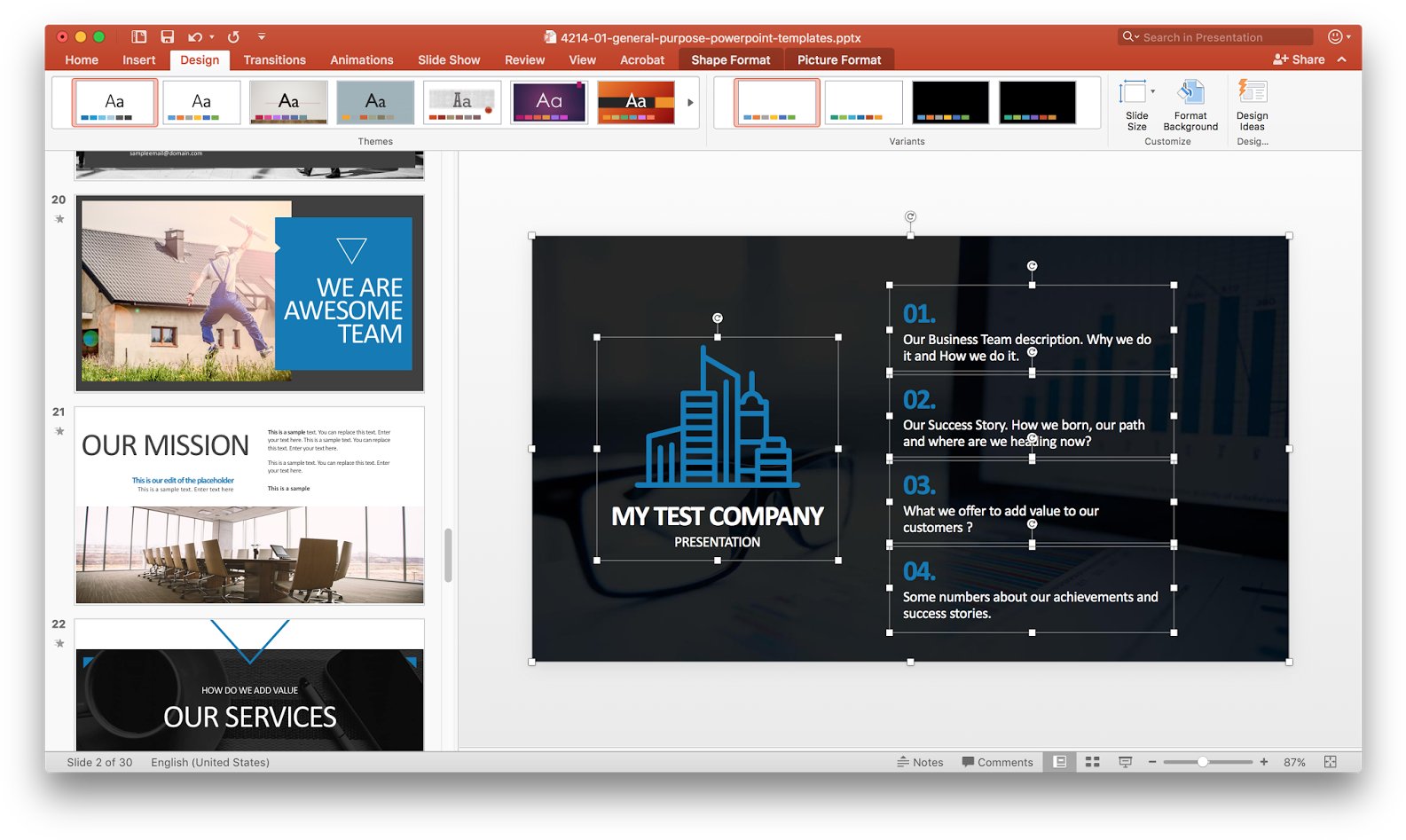Switch to Normal view button
1406x840 pixels.
coord(1060,762)
